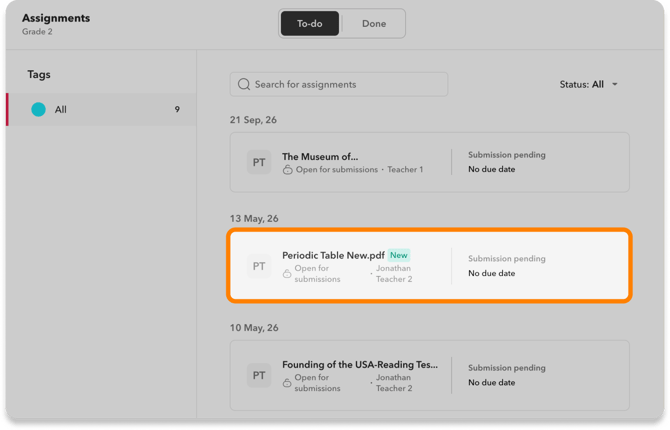Click Jonathan Teacher 2 on Founding of USA card

click(394, 383)
